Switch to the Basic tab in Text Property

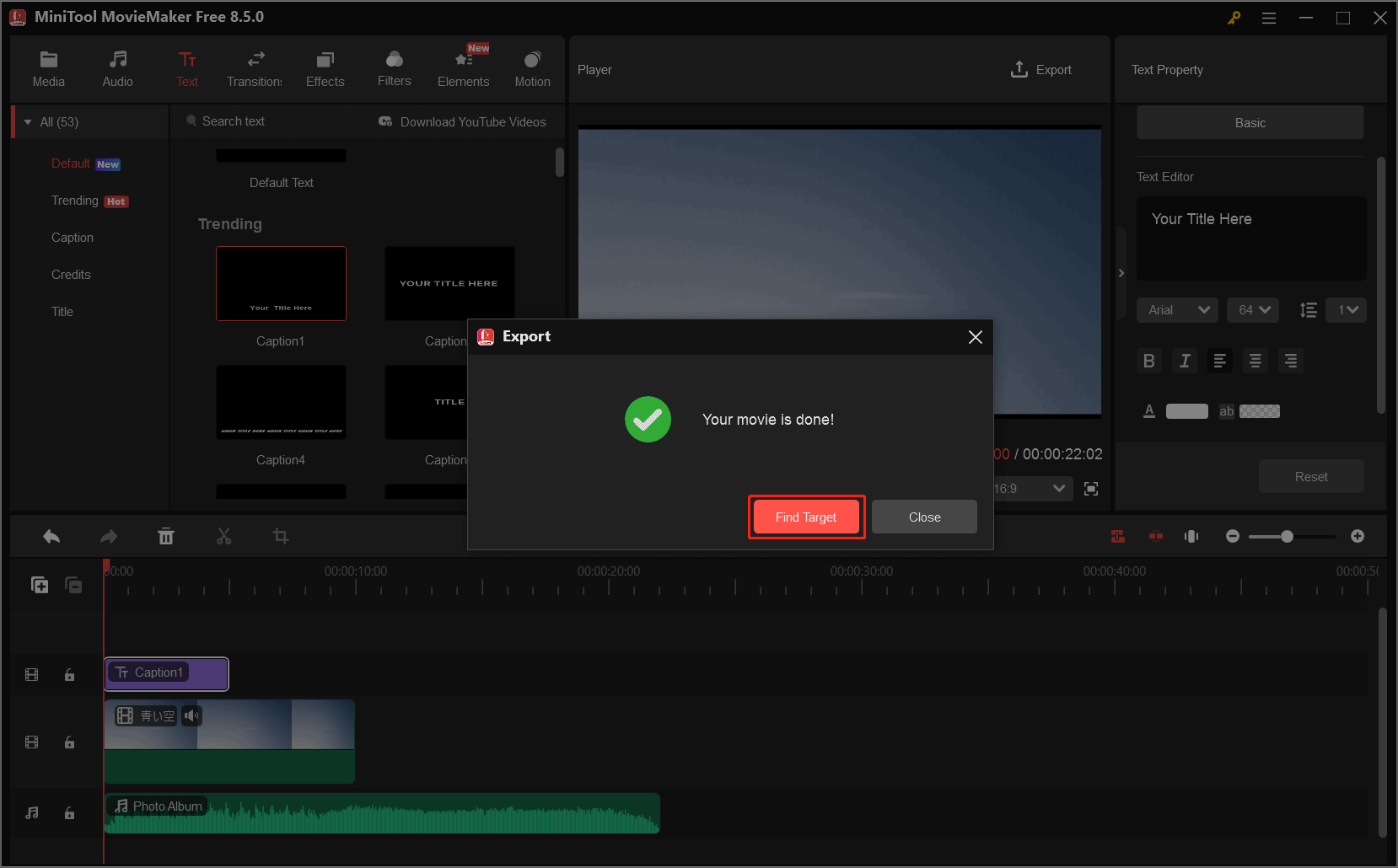(x=1250, y=122)
